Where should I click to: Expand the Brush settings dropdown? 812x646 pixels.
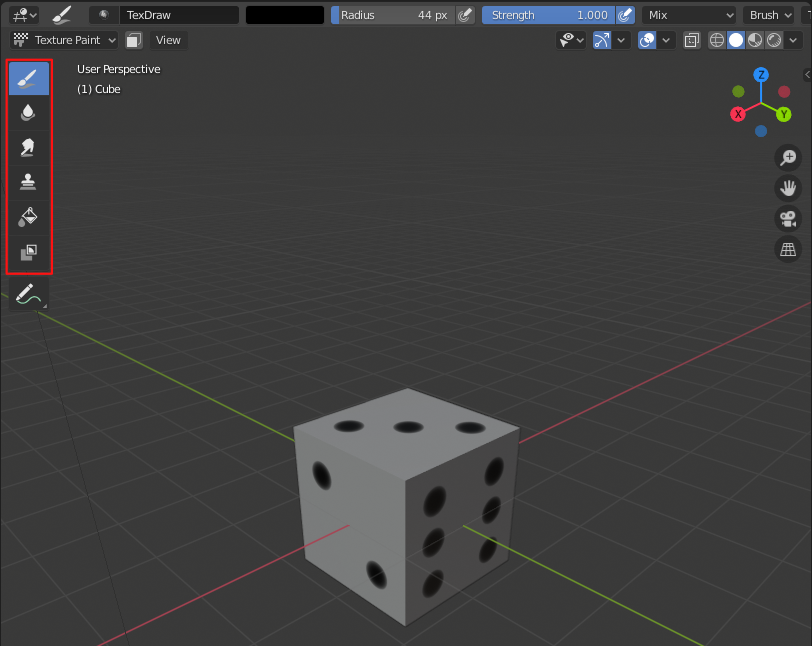click(x=767, y=15)
